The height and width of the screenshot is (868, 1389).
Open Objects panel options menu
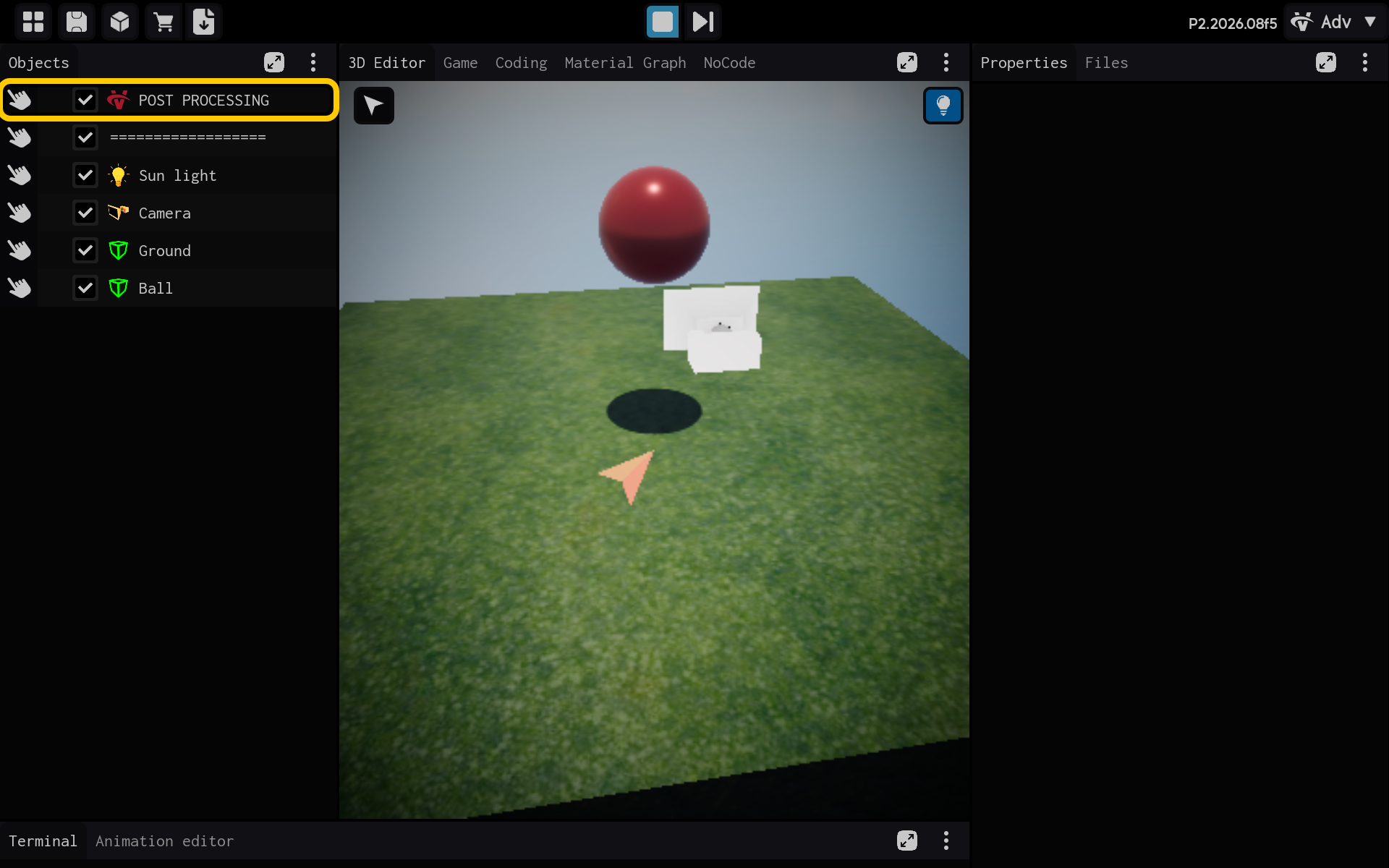313,62
